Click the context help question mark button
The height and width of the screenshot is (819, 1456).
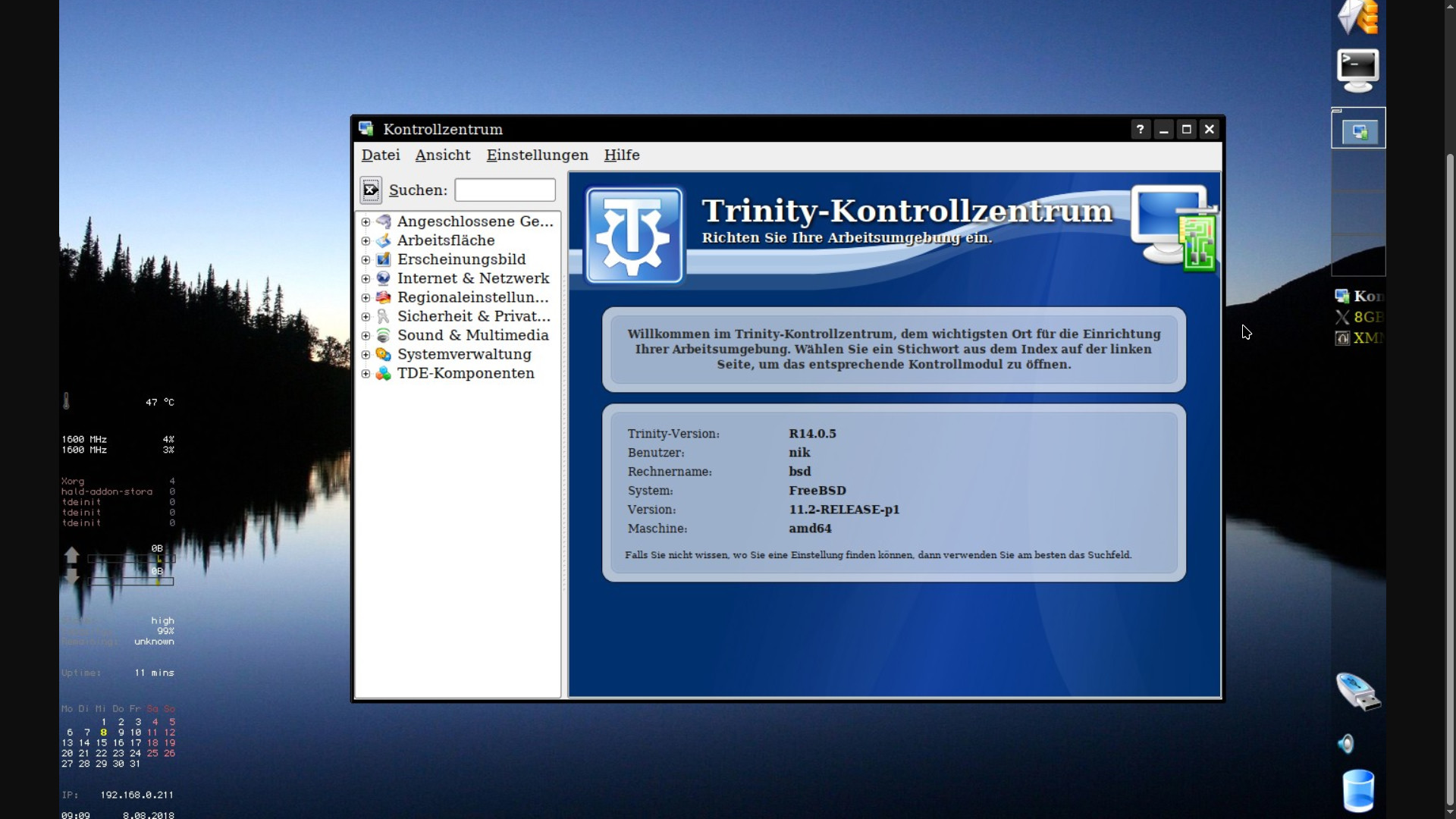tap(1140, 129)
